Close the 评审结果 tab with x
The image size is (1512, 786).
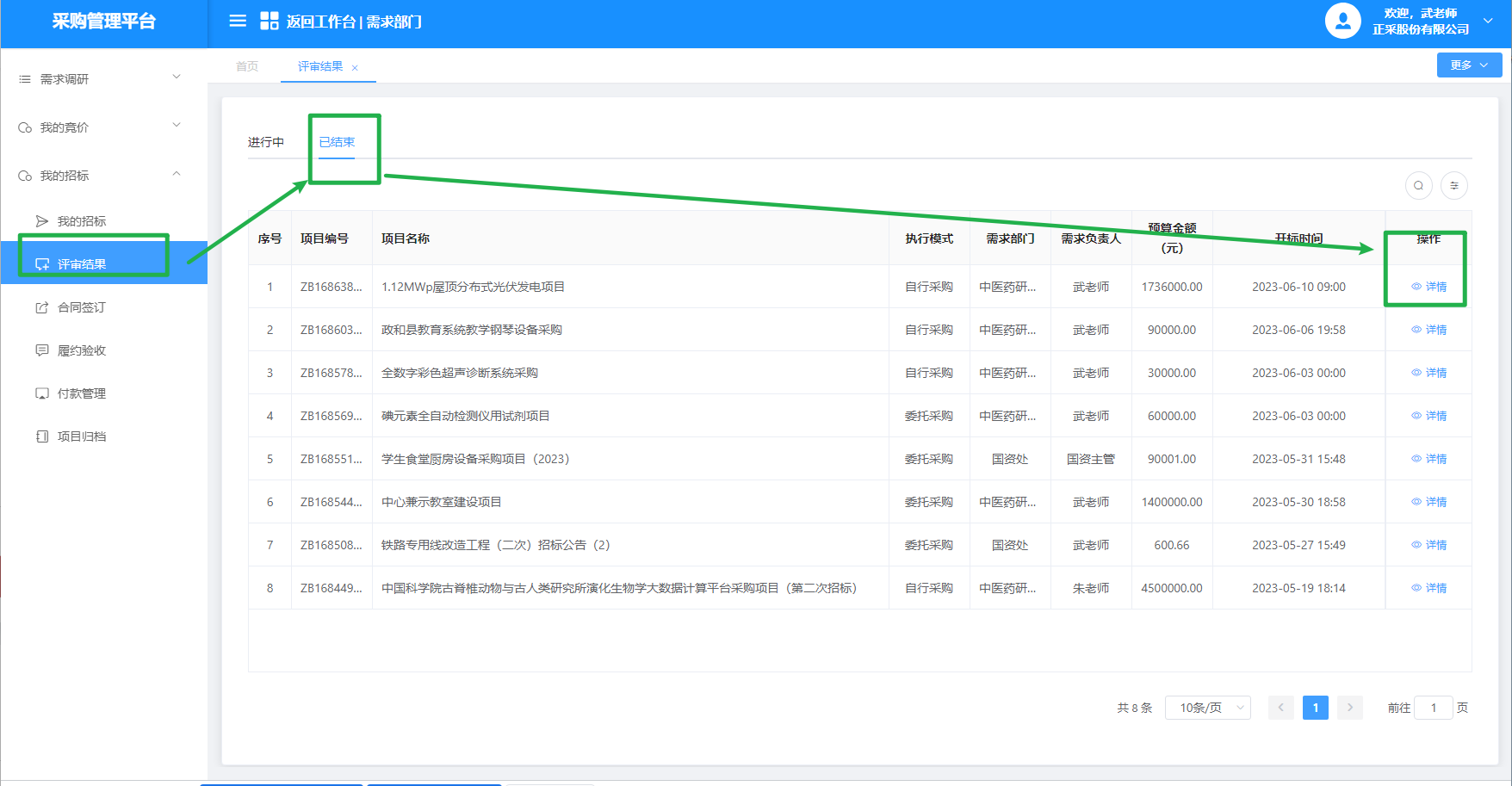(355, 68)
